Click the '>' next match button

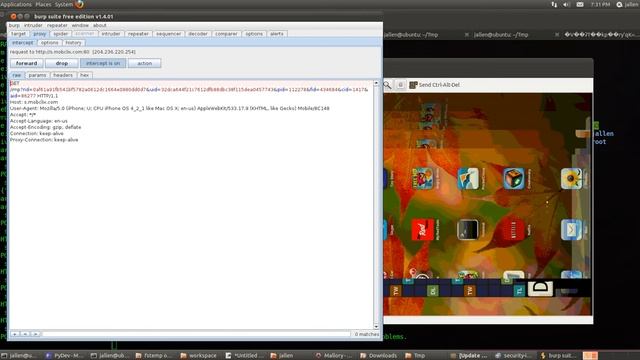(x=36, y=334)
